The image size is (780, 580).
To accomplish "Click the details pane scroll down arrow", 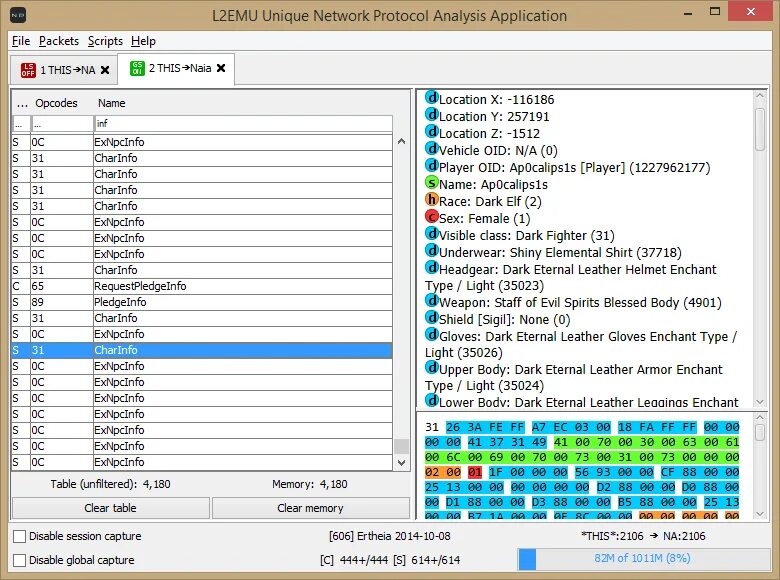I will 760,401.
